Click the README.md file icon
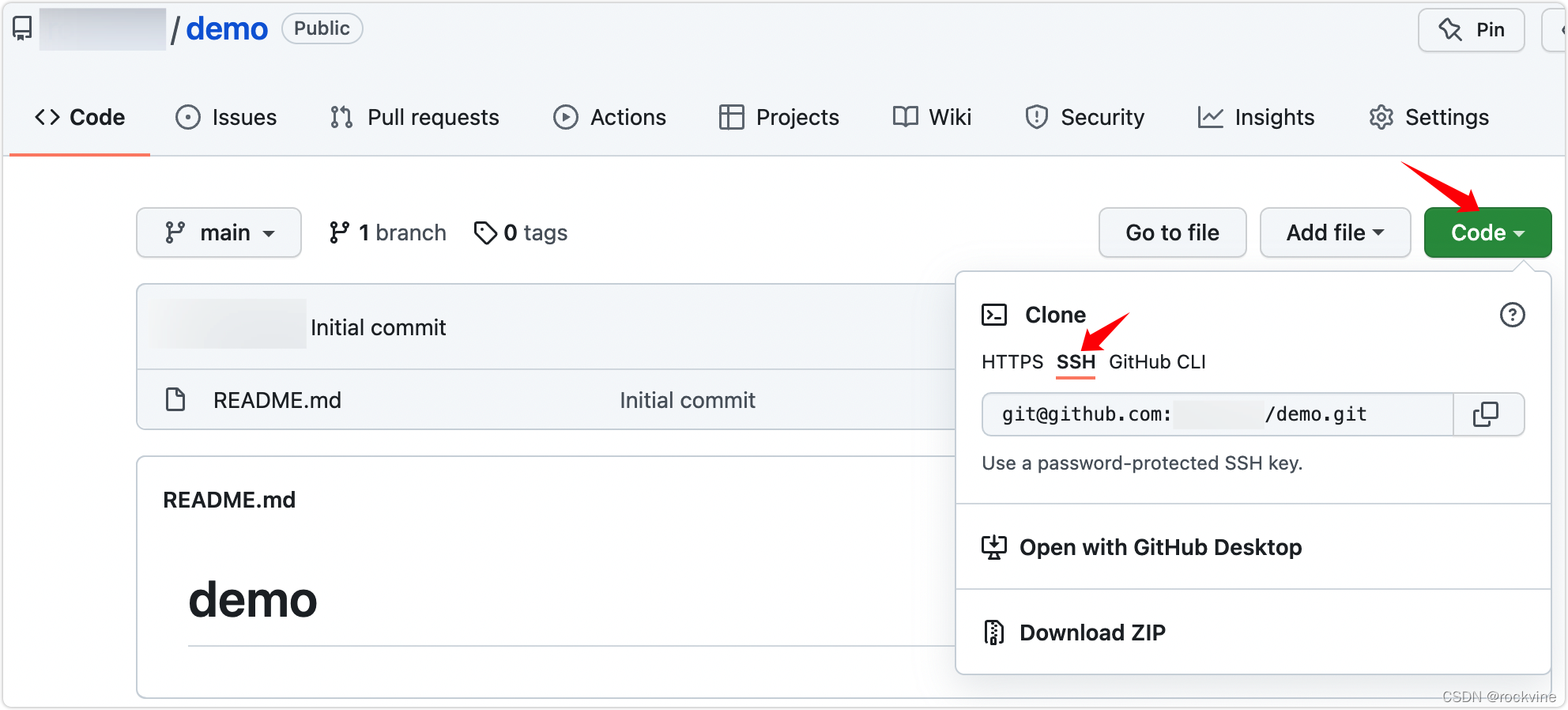The height and width of the screenshot is (710, 1568). [175, 400]
